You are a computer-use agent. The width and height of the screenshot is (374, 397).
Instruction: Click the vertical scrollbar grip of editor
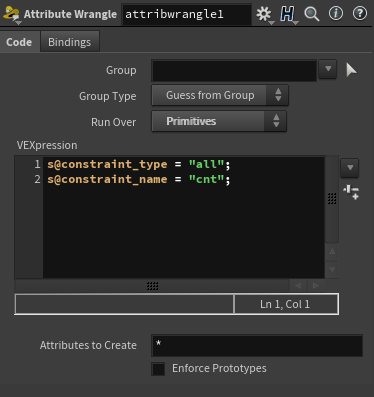[x=332, y=199]
